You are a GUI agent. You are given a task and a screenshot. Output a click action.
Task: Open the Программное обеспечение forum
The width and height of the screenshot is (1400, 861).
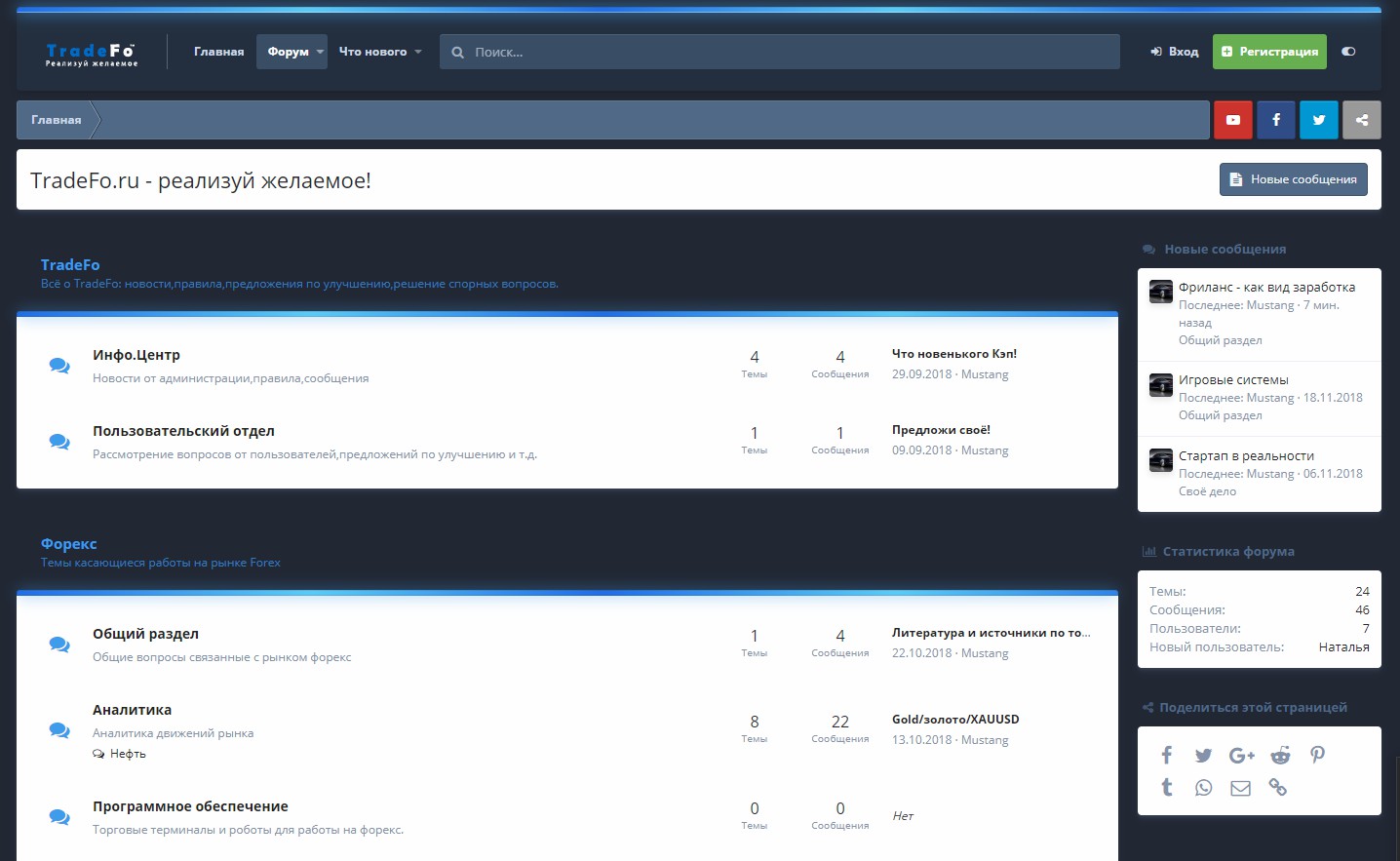pos(190,806)
